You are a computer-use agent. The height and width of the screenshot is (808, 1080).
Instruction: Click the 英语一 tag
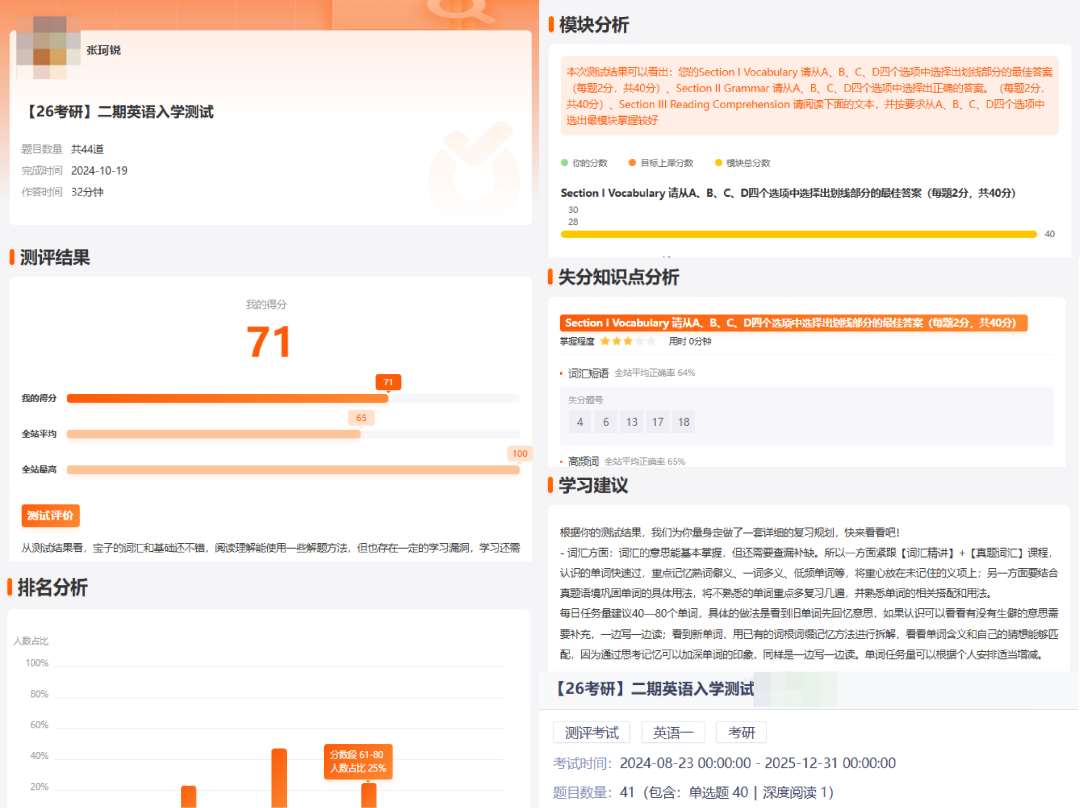(673, 732)
